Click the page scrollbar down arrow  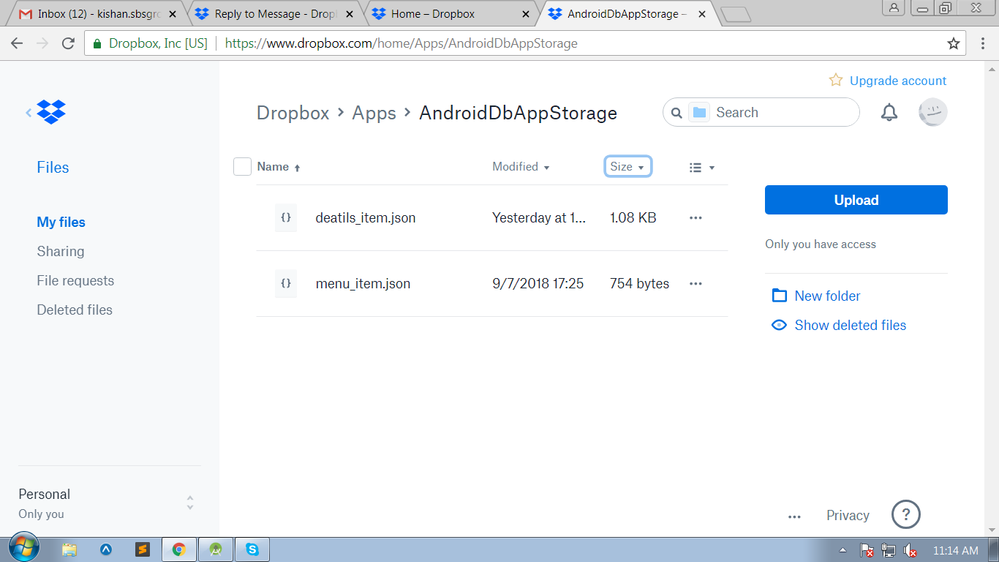click(x=992, y=530)
